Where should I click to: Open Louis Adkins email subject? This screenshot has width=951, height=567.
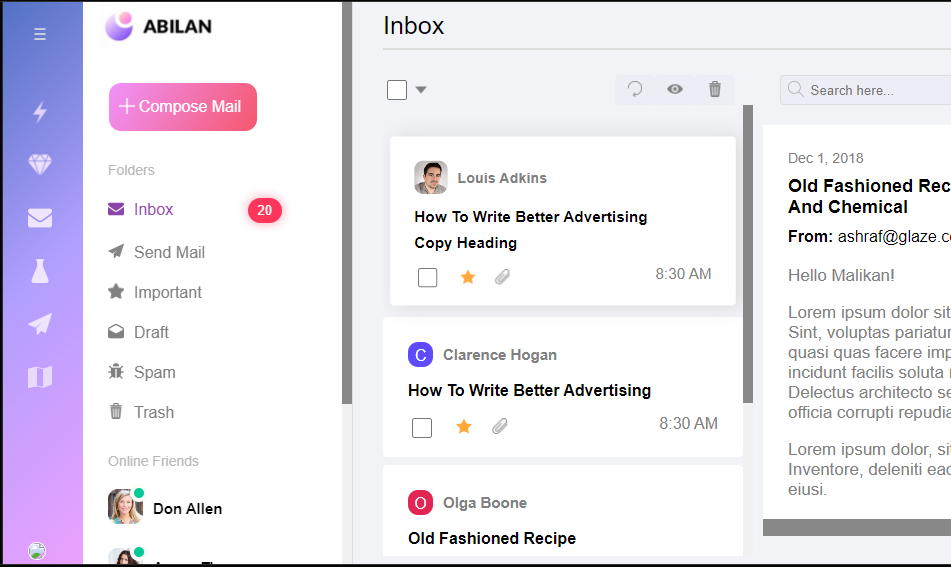(x=531, y=230)
